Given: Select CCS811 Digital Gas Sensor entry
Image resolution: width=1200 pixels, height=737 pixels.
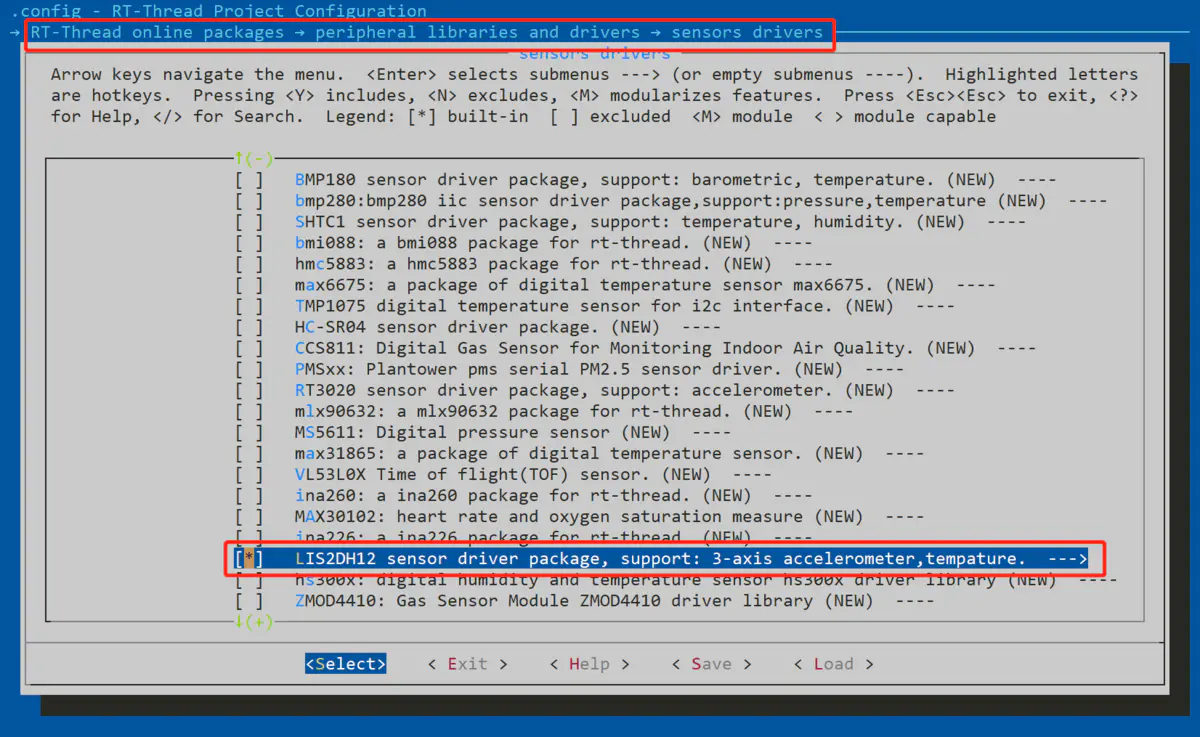Looking at the screenshot, I should click(604, 348).
